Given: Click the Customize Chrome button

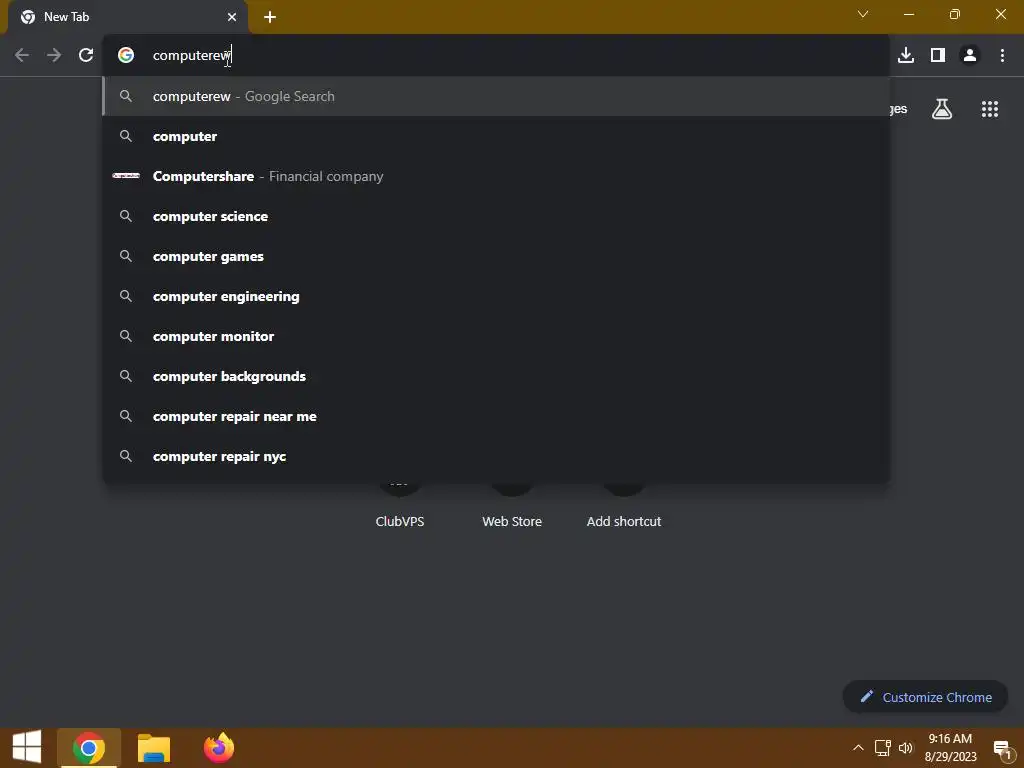Looking at the screenshot, I should pos(925,697).
